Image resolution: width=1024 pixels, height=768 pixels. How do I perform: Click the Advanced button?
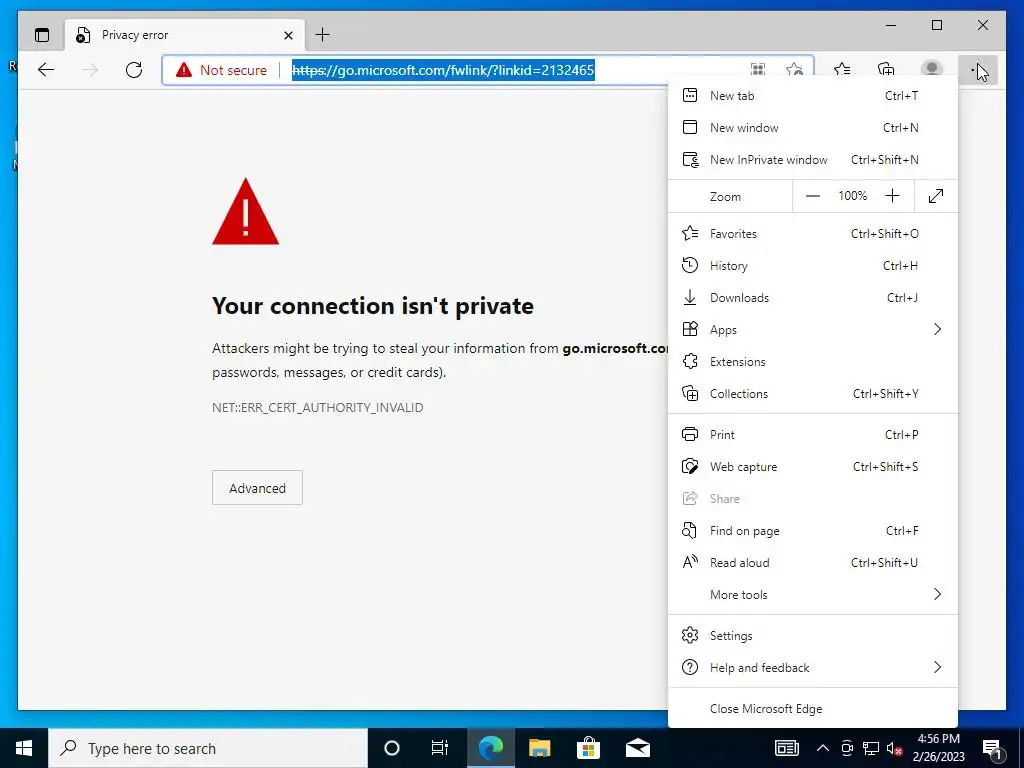click(x=257, y=488)
